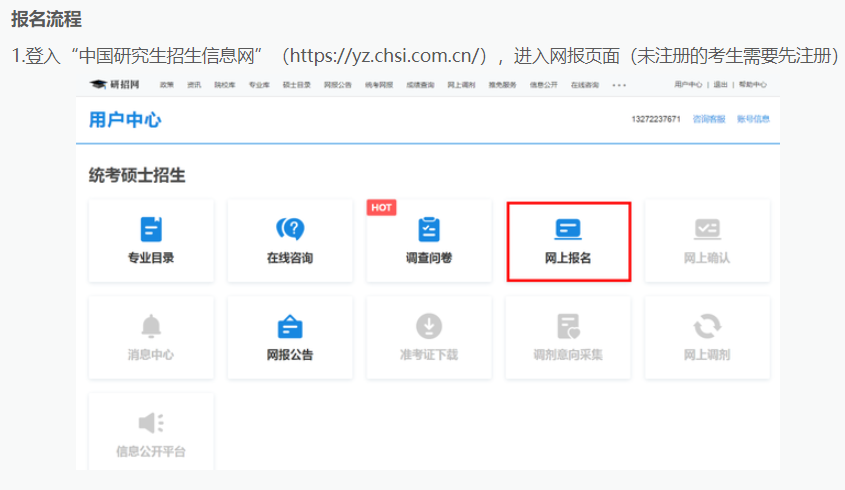Click the 调查问卷 label text
The height and width of the screenshot is (490, 845).
pos(429,258)
